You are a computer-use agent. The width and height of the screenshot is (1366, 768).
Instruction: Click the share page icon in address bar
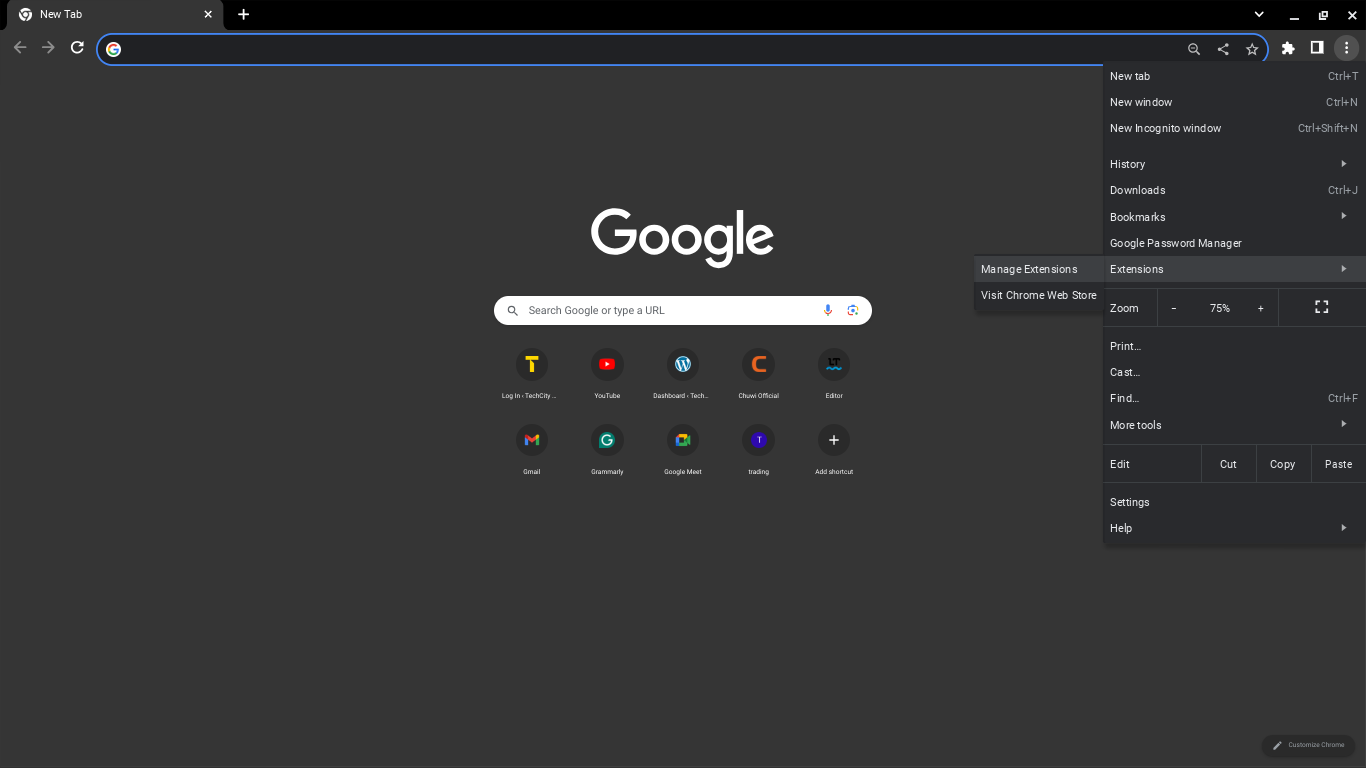(1223, 49)
